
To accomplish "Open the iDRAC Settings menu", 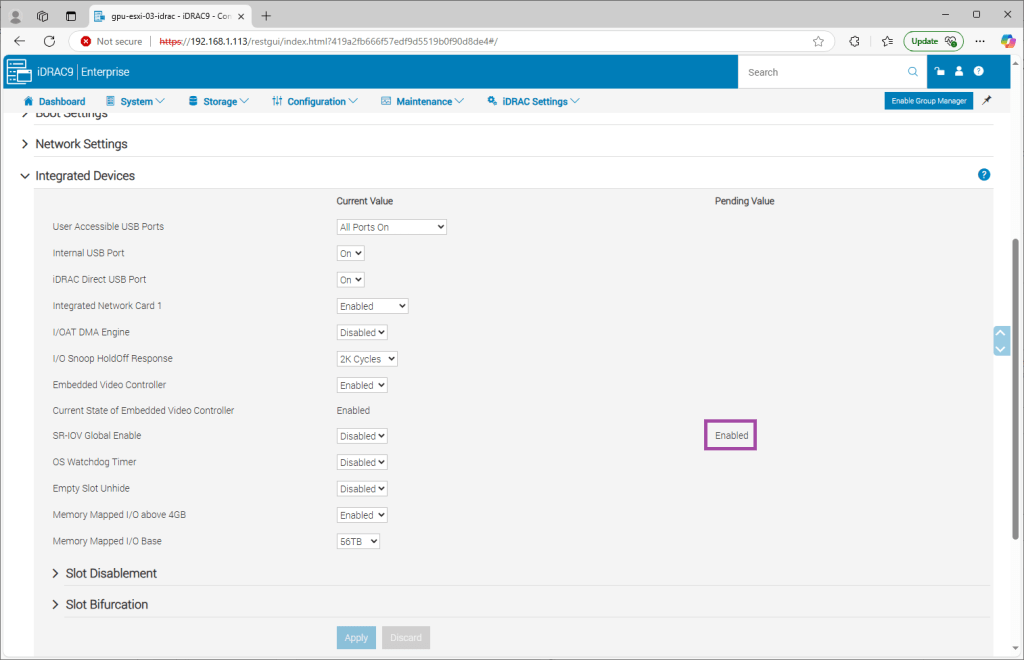I will click(533, 101).
